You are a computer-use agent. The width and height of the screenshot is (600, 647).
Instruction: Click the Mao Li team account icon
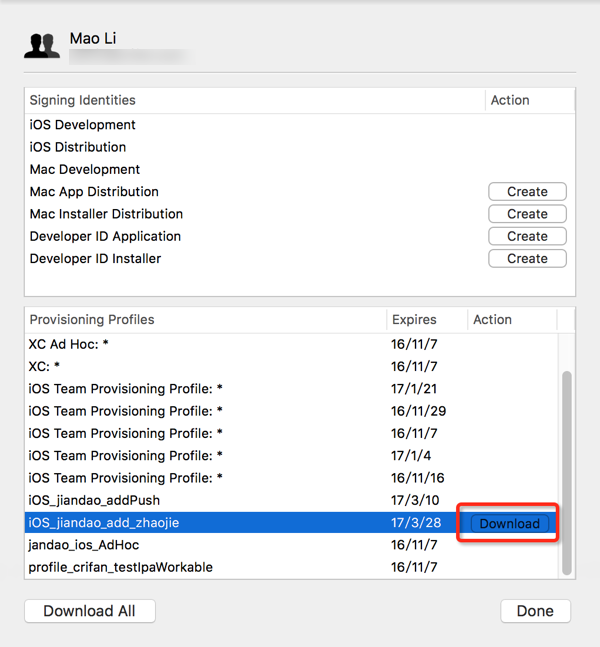tap(42, 46)
